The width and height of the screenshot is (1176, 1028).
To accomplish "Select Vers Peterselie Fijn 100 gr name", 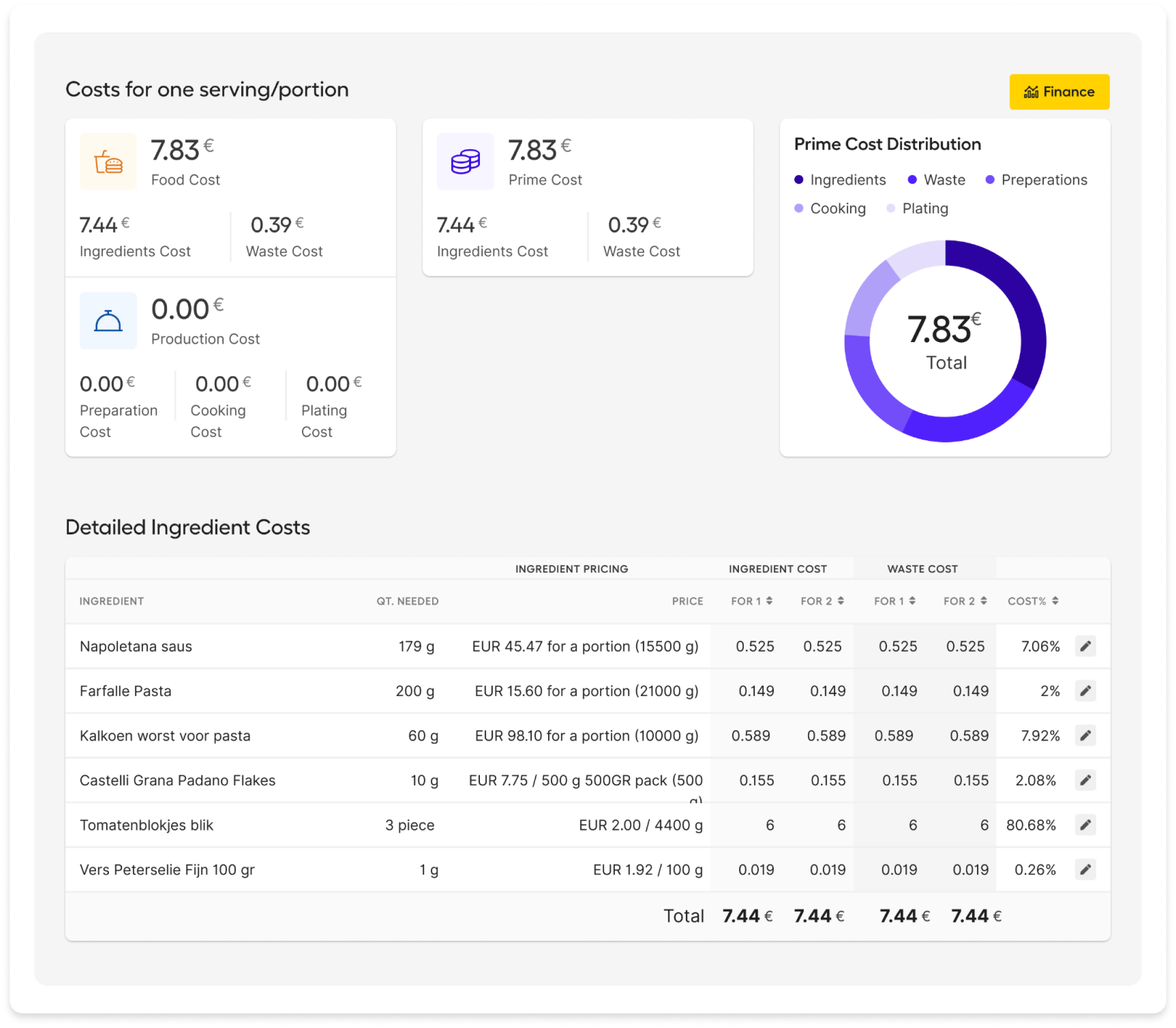I will pos(167,870).
